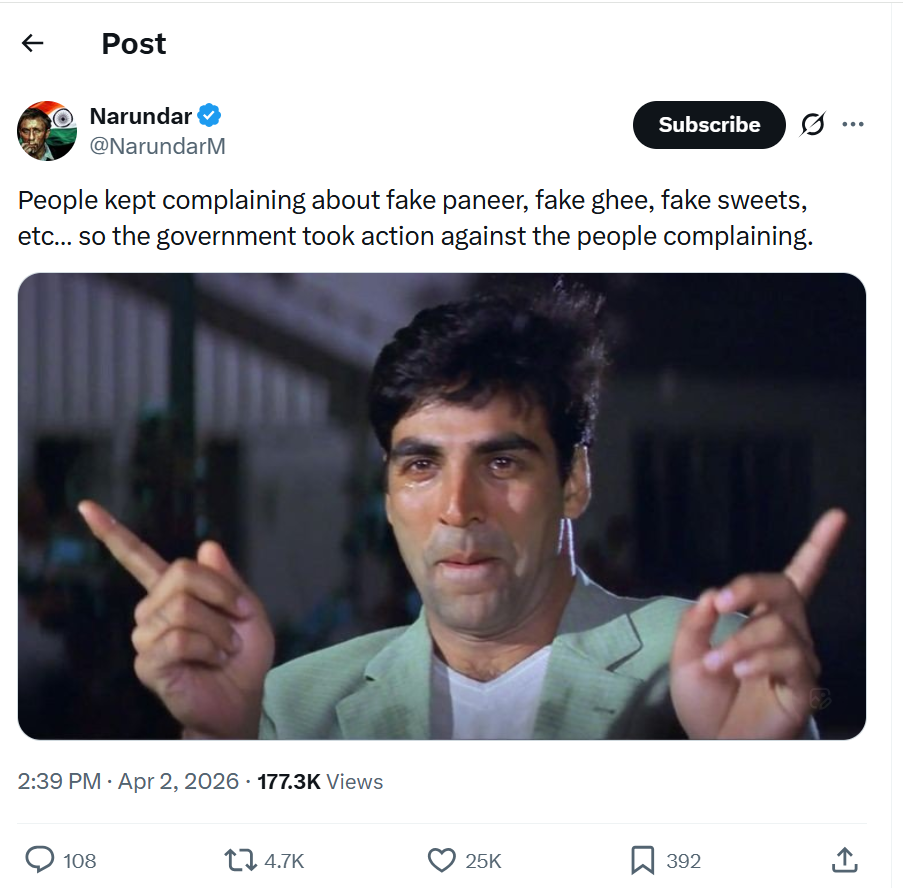Click the 2:39 PM Apr 2, 2026 timestamp
Image resolution: width=903 pixels, height=888 pixels.
pos(128,781)
